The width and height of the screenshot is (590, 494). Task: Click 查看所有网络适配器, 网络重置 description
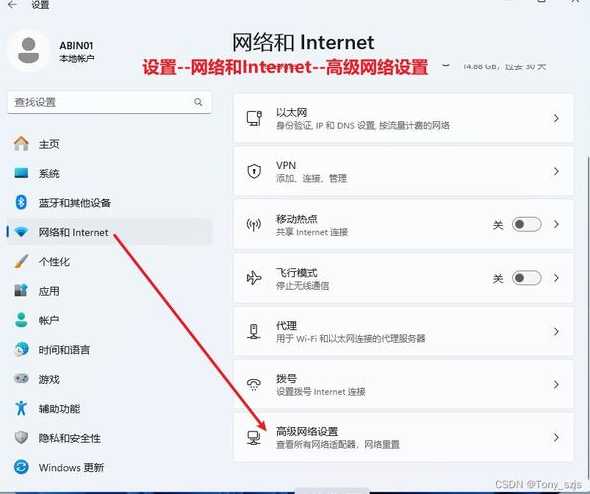[338, 444]
